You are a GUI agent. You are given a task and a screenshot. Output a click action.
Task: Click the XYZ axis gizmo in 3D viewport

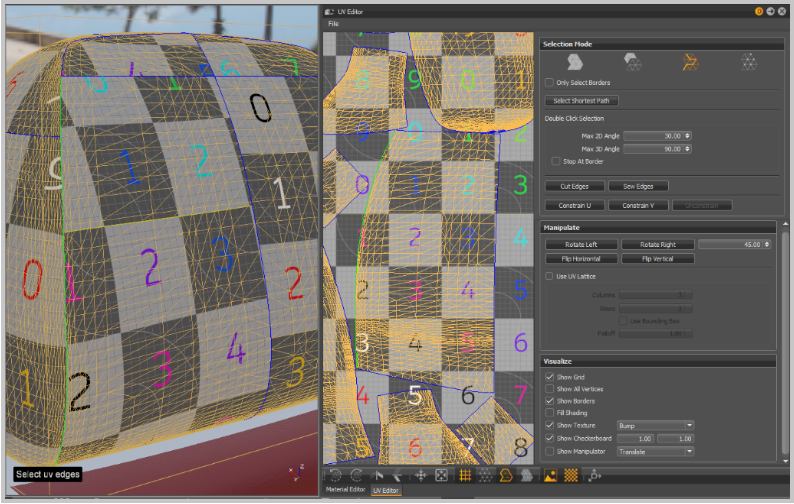click(296, 473)
